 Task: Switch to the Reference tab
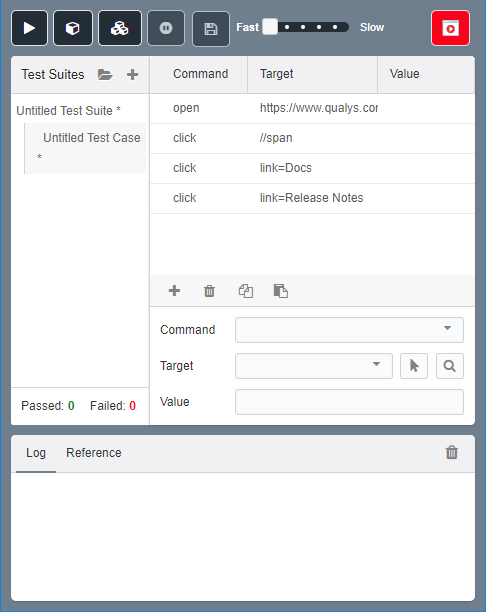pos(94,453)
